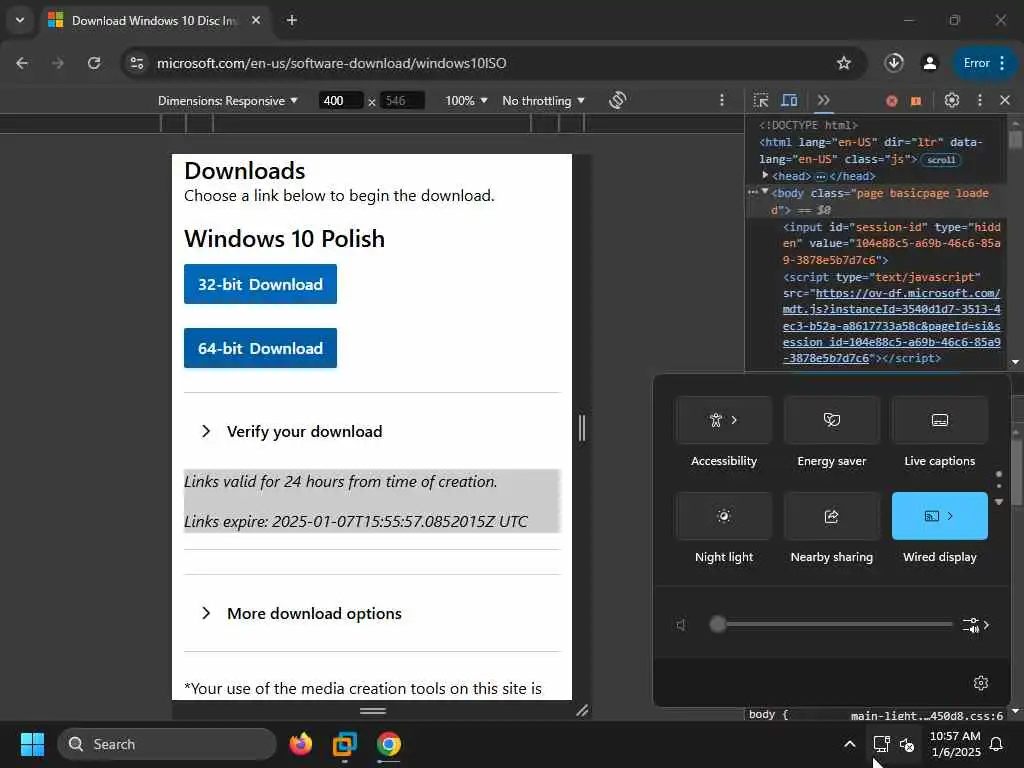Toggle Energy saver quick setting
Screen dimensions: 1024x768
(x=831, y=420)
